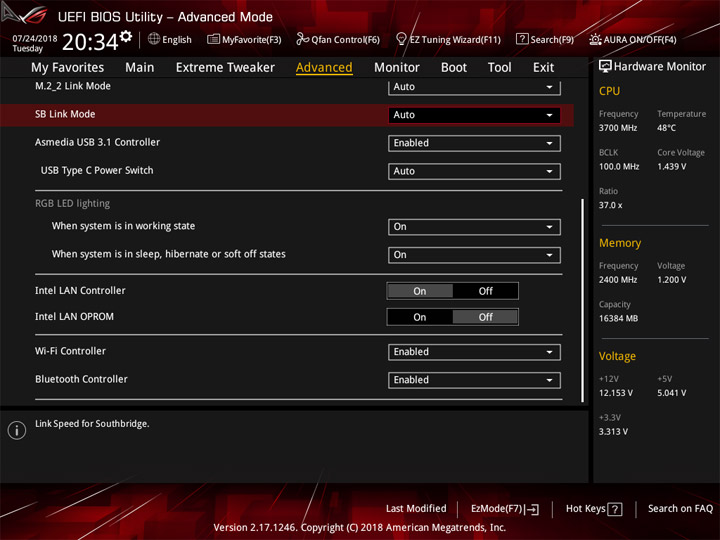Open the working state RGB LED dropdown
The width and height of the screenshot is (720, 540).
(x=474, y=227)
